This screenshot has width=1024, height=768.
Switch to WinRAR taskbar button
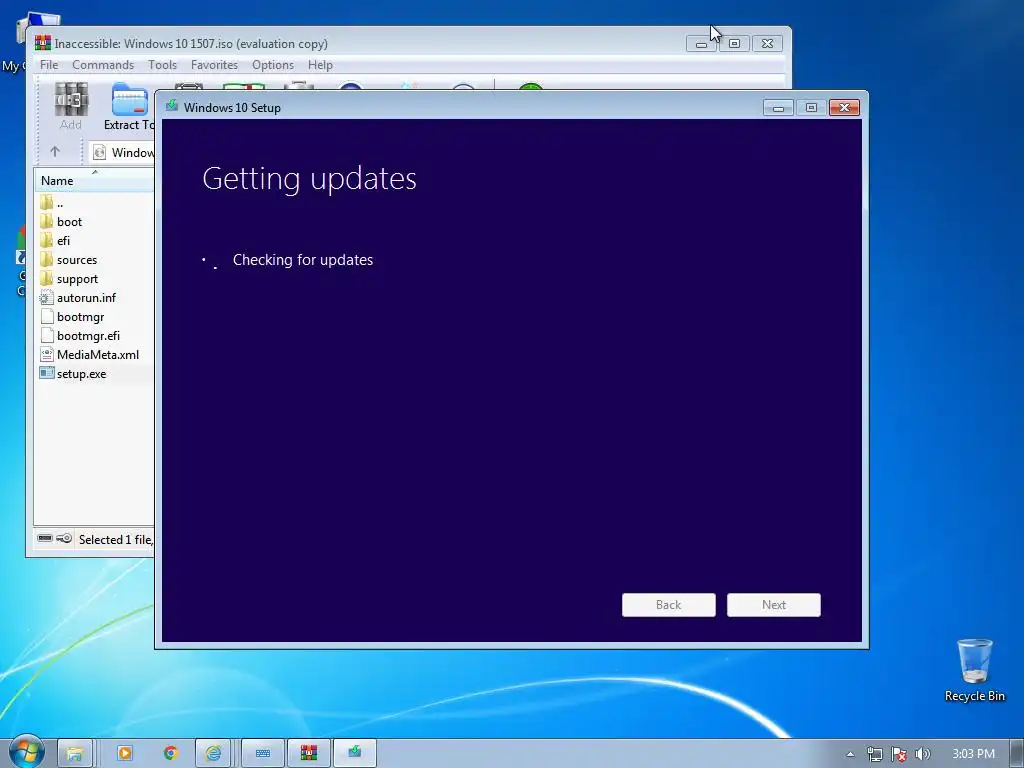coord(309,754)
